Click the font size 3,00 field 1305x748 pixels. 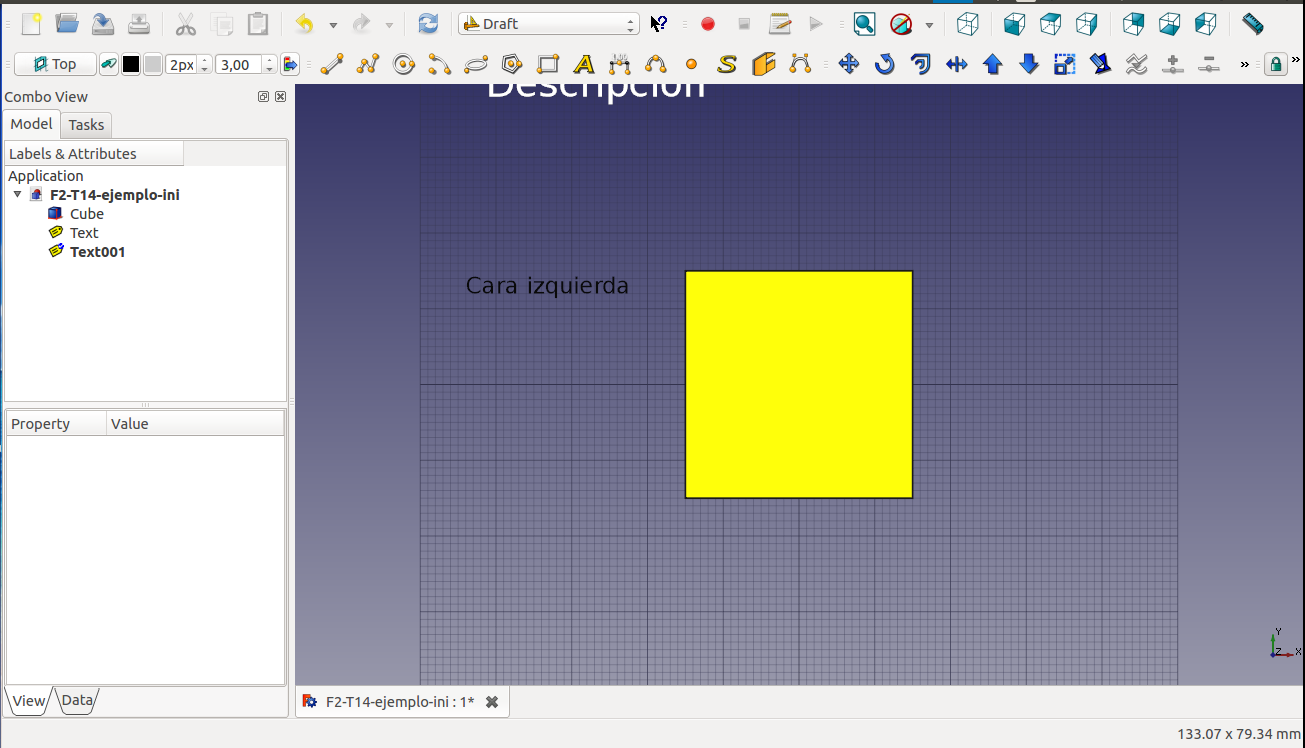click(x=238, y=65)
